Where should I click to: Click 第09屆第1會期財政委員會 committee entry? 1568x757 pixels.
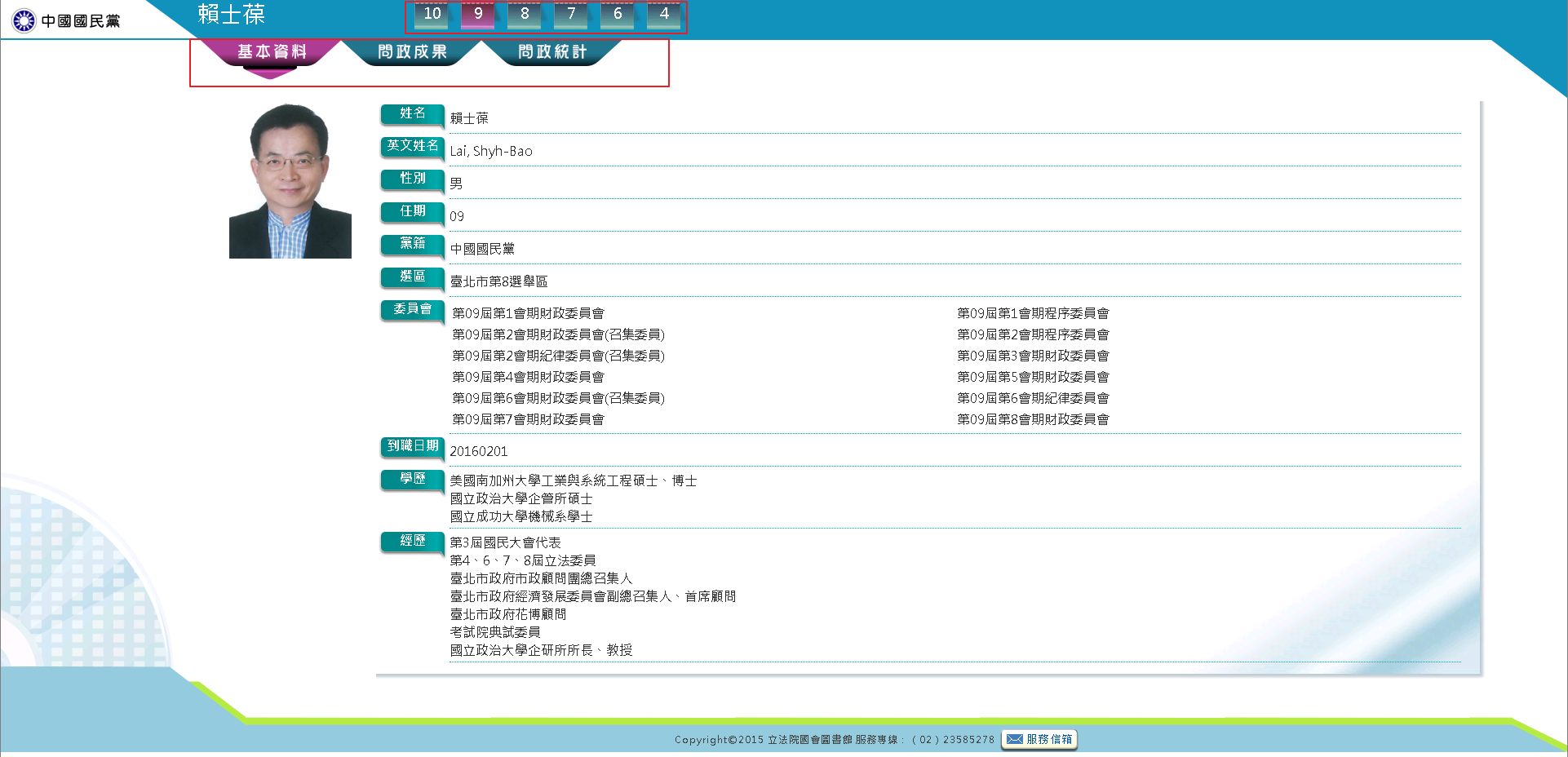tap(528, 313)
